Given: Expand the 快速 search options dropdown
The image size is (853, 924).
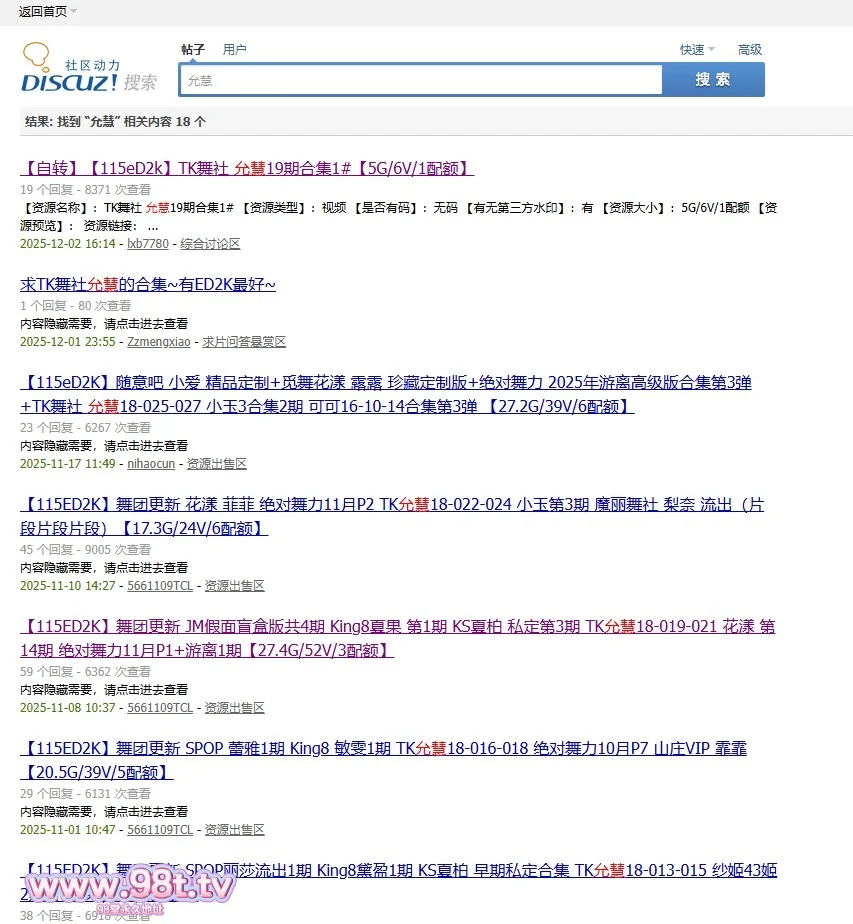Looking at the screenshot, I should pos(697,49).
